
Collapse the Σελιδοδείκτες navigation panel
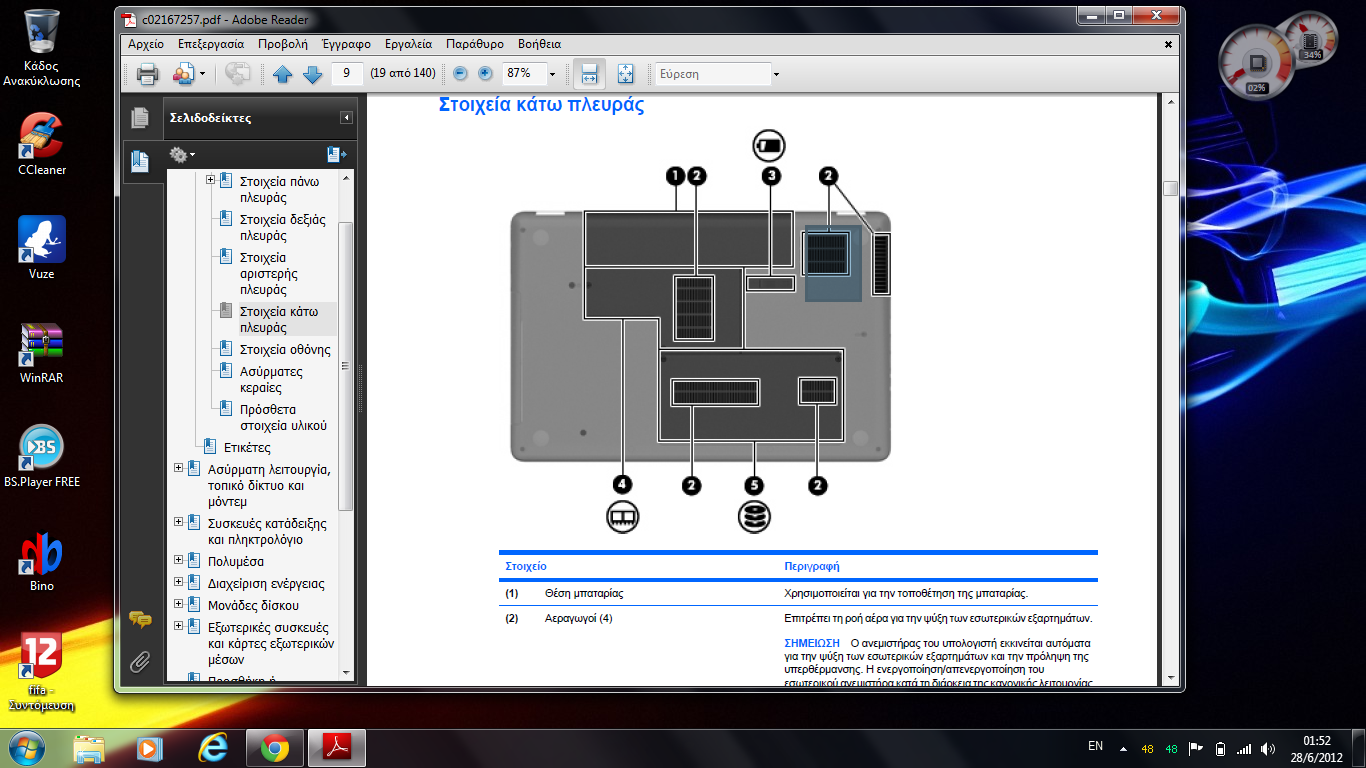pos(346,118)
